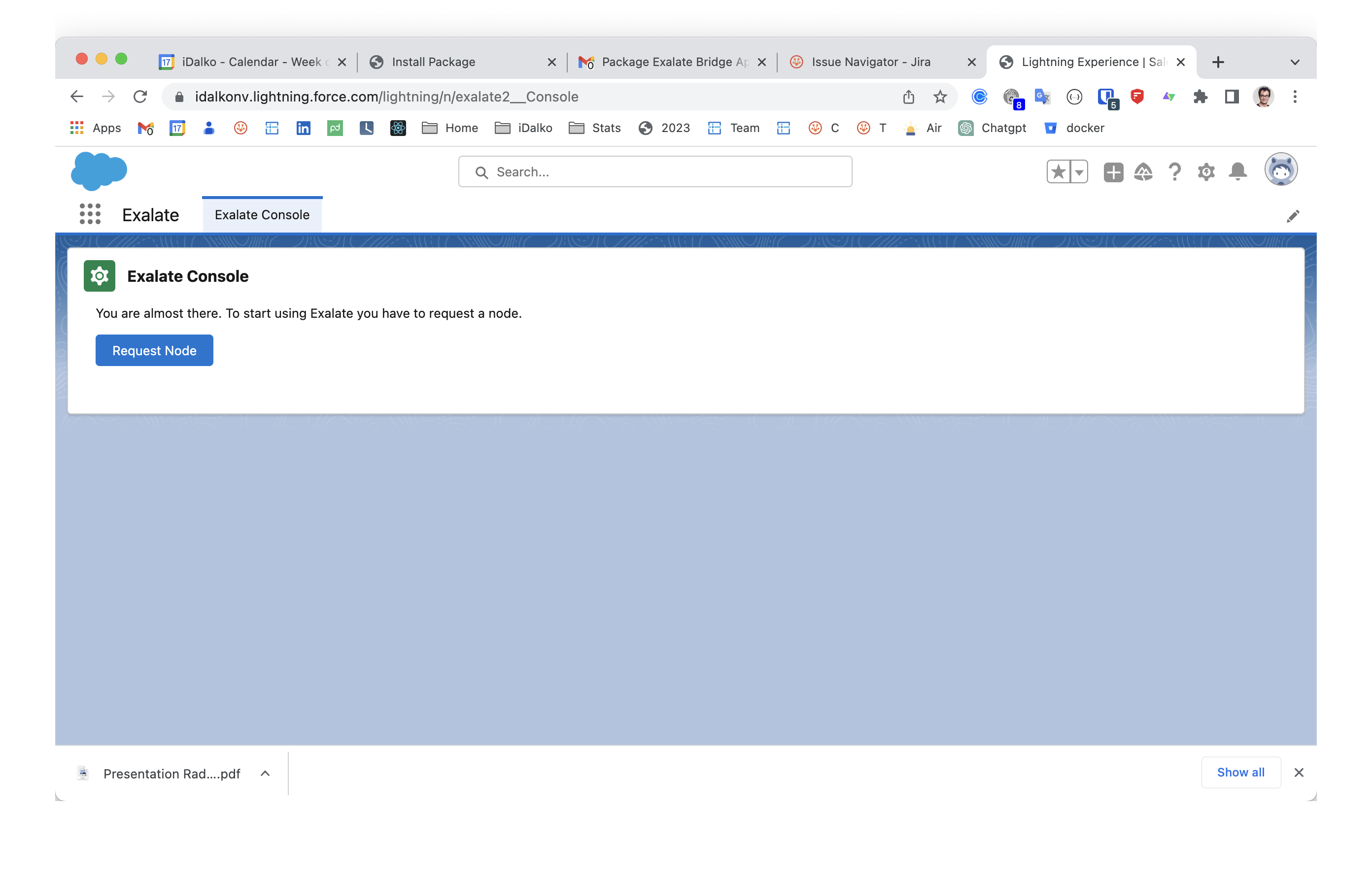Add page to Salesforce favorites star
The image size is (1372, 874).
tap(1058, 171)
